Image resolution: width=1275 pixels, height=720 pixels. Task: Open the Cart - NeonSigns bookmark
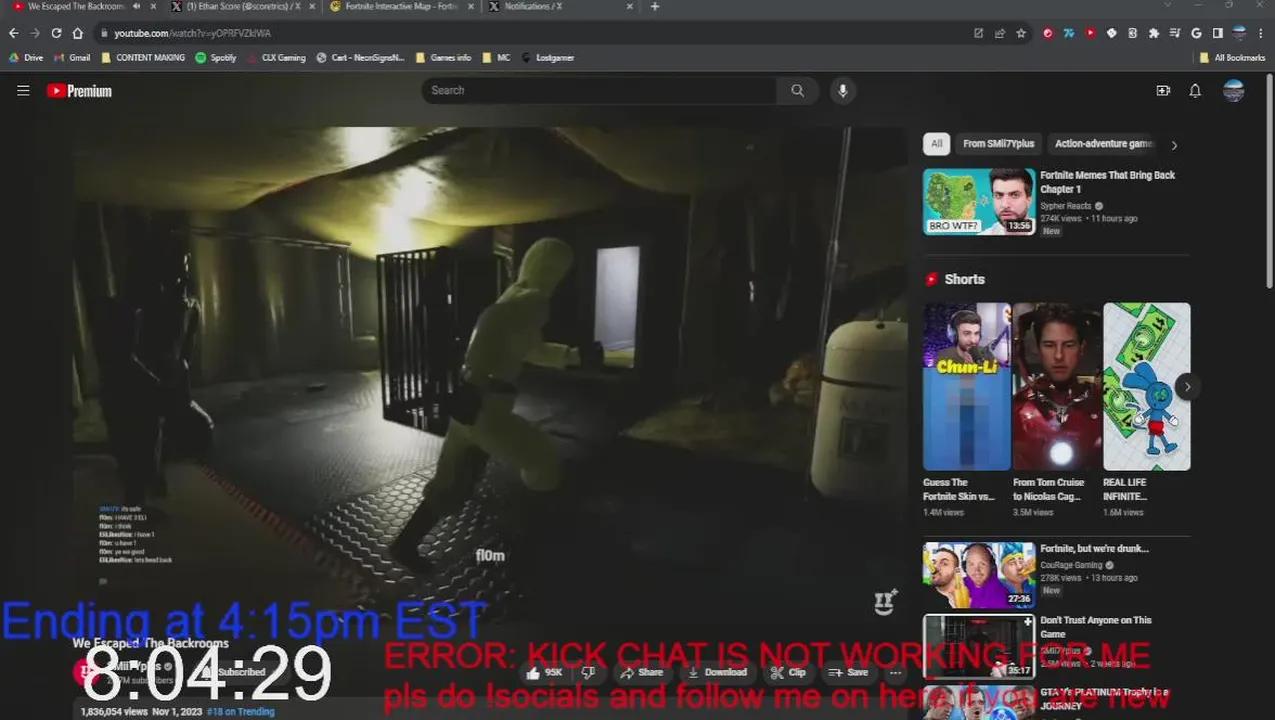click(360, 58)
